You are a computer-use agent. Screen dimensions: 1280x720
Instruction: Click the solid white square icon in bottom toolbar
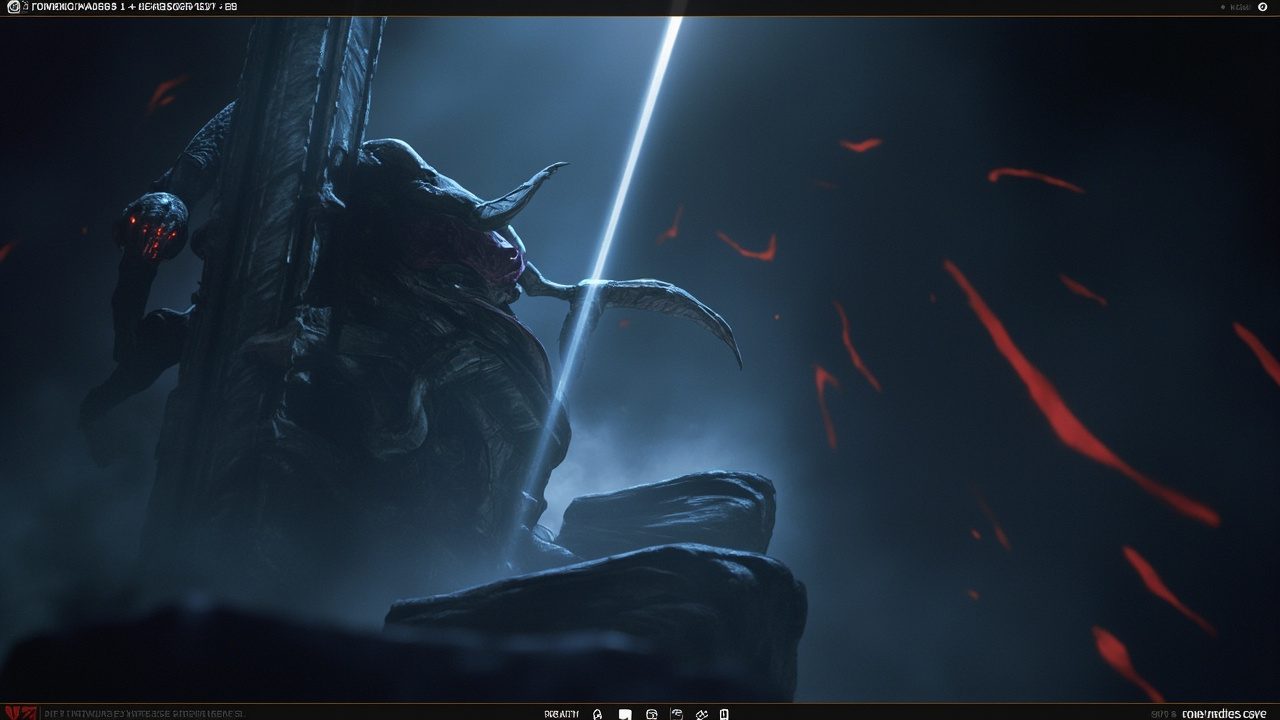click(x=625, y=714)
